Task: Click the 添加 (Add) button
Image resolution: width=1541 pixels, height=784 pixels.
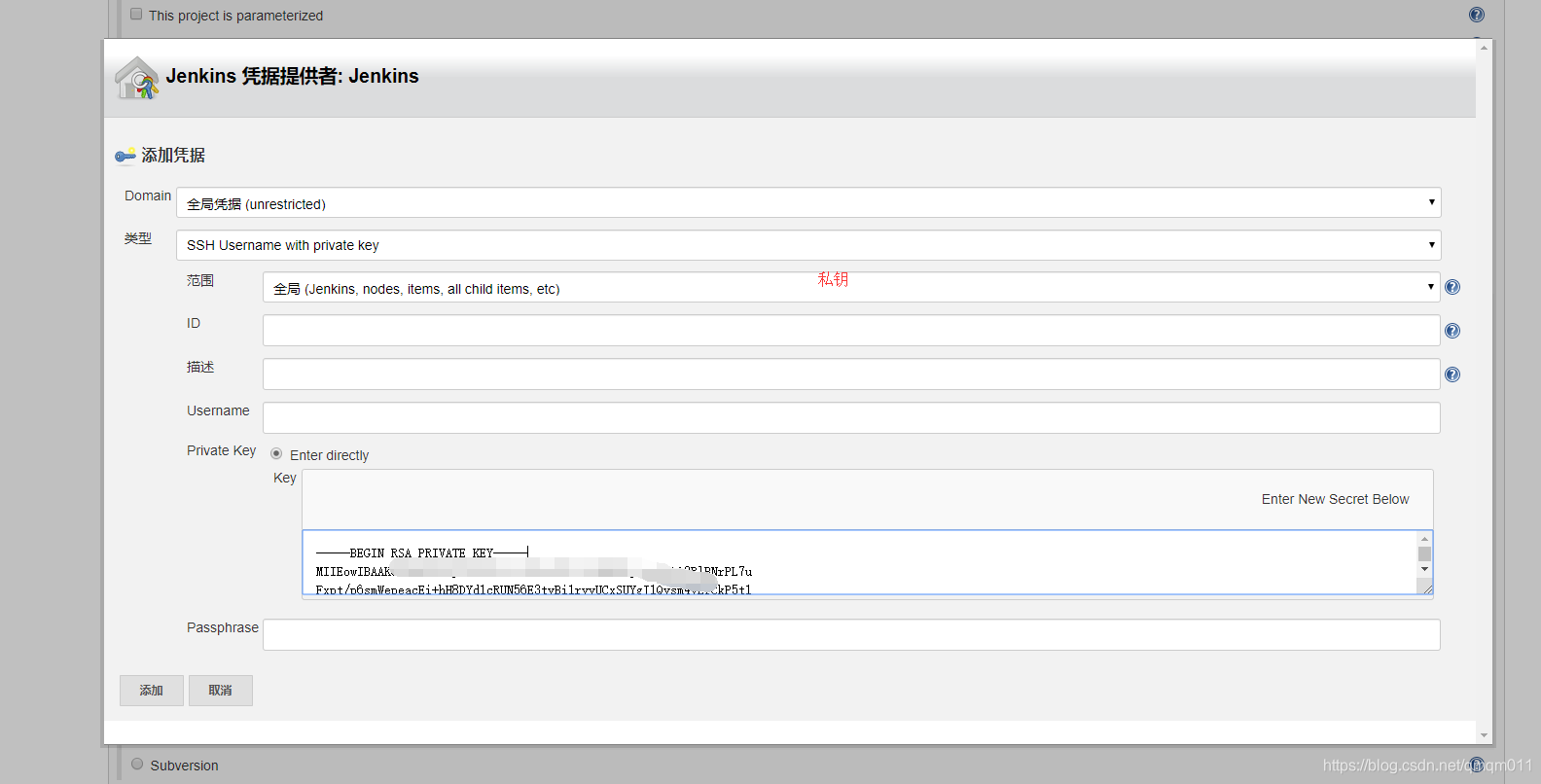Action: tap(152, 691)
